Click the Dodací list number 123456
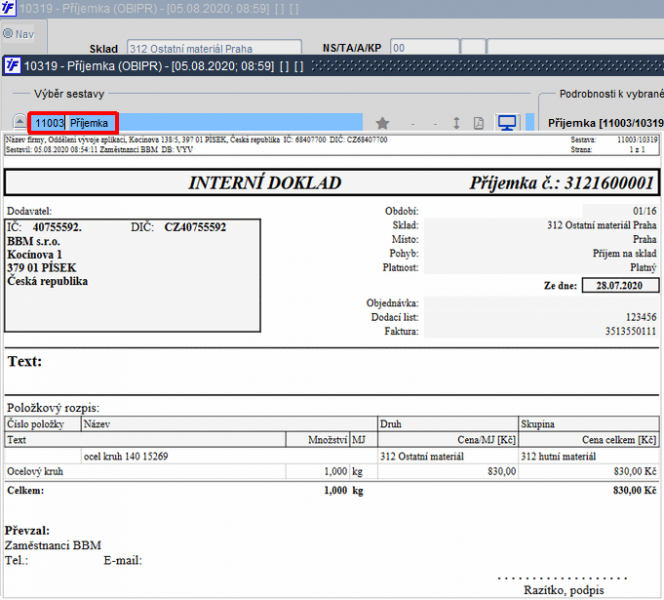This screenshot has width=664, height=600. [641, 317]
